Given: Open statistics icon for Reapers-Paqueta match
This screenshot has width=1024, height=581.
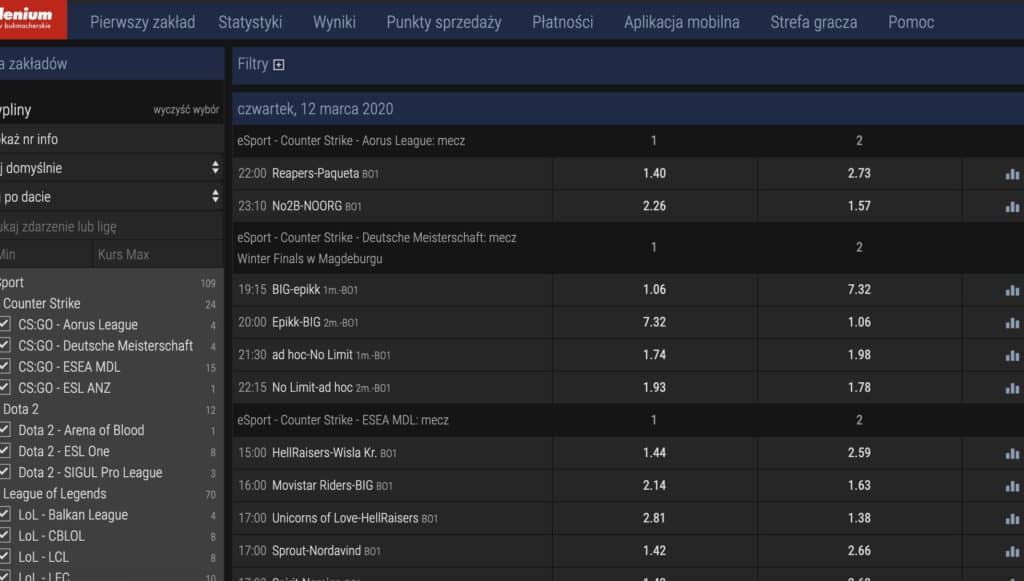Looking at the screenshot, I should (1012, 174).
